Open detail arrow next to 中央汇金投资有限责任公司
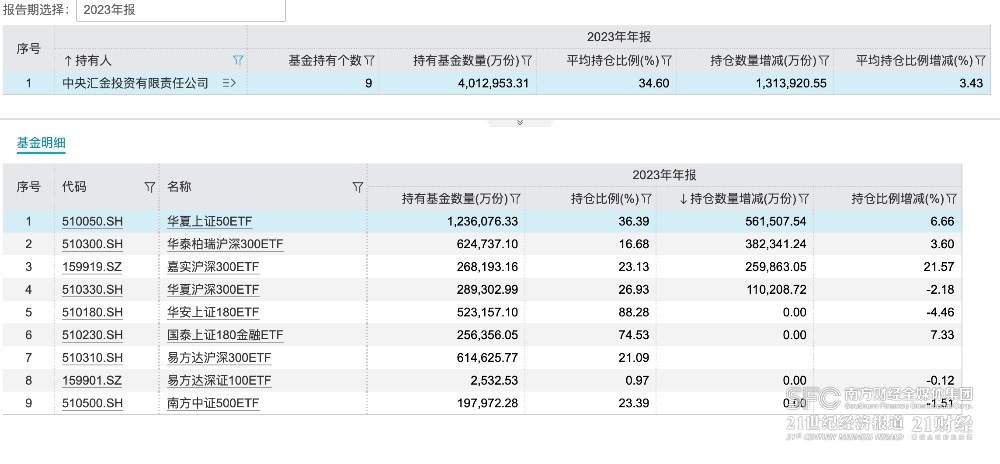This screenshot has width=1000, height=464. click(230, 83)
